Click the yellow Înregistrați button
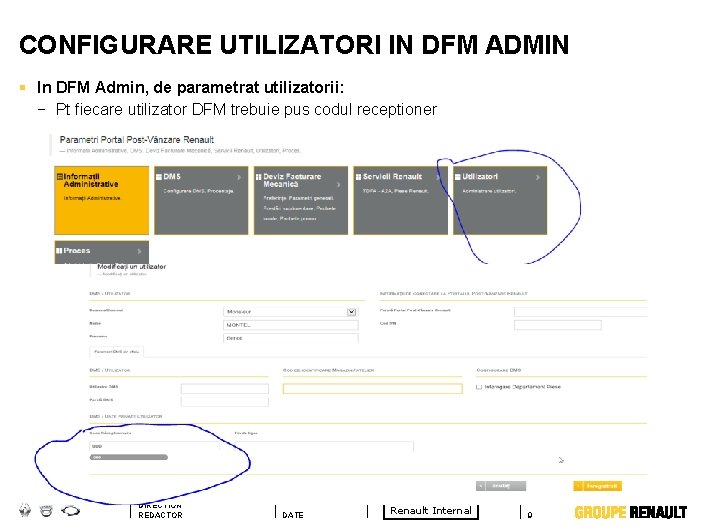The height and width of the screenshot is (529, 706). pyautogui.click(x=597, y=486)
